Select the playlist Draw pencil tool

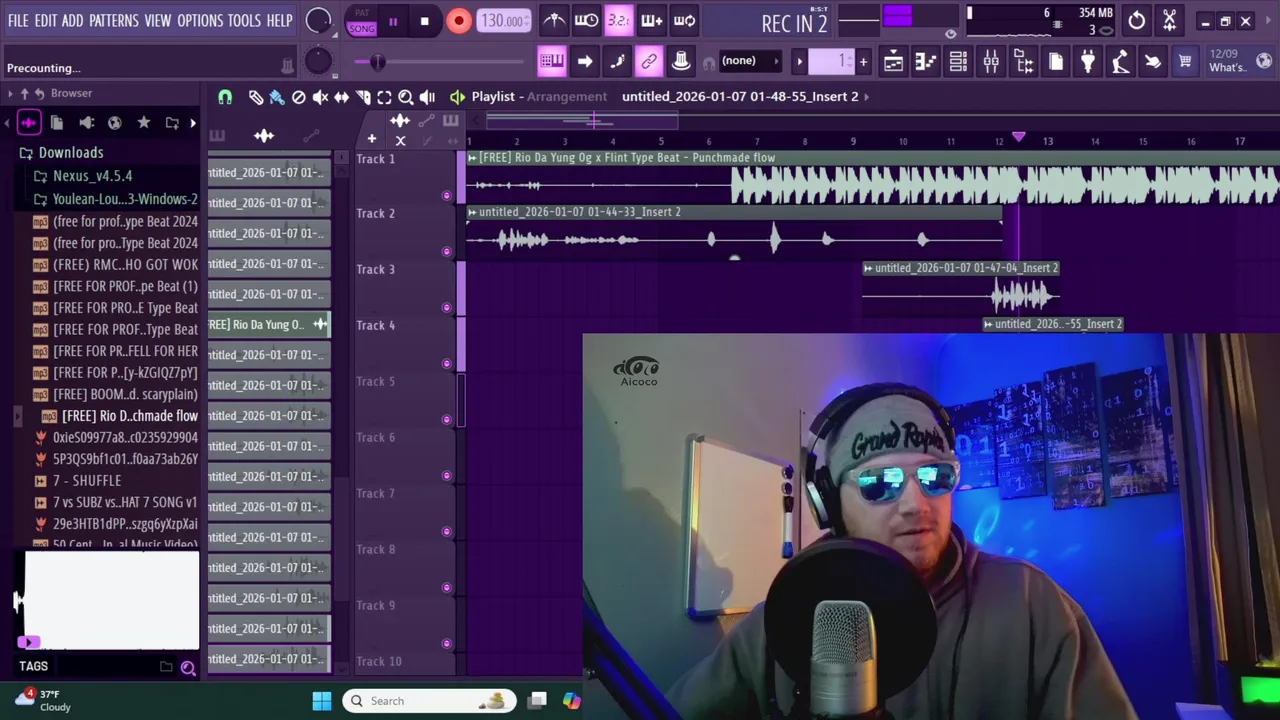(x=256, y=97)
